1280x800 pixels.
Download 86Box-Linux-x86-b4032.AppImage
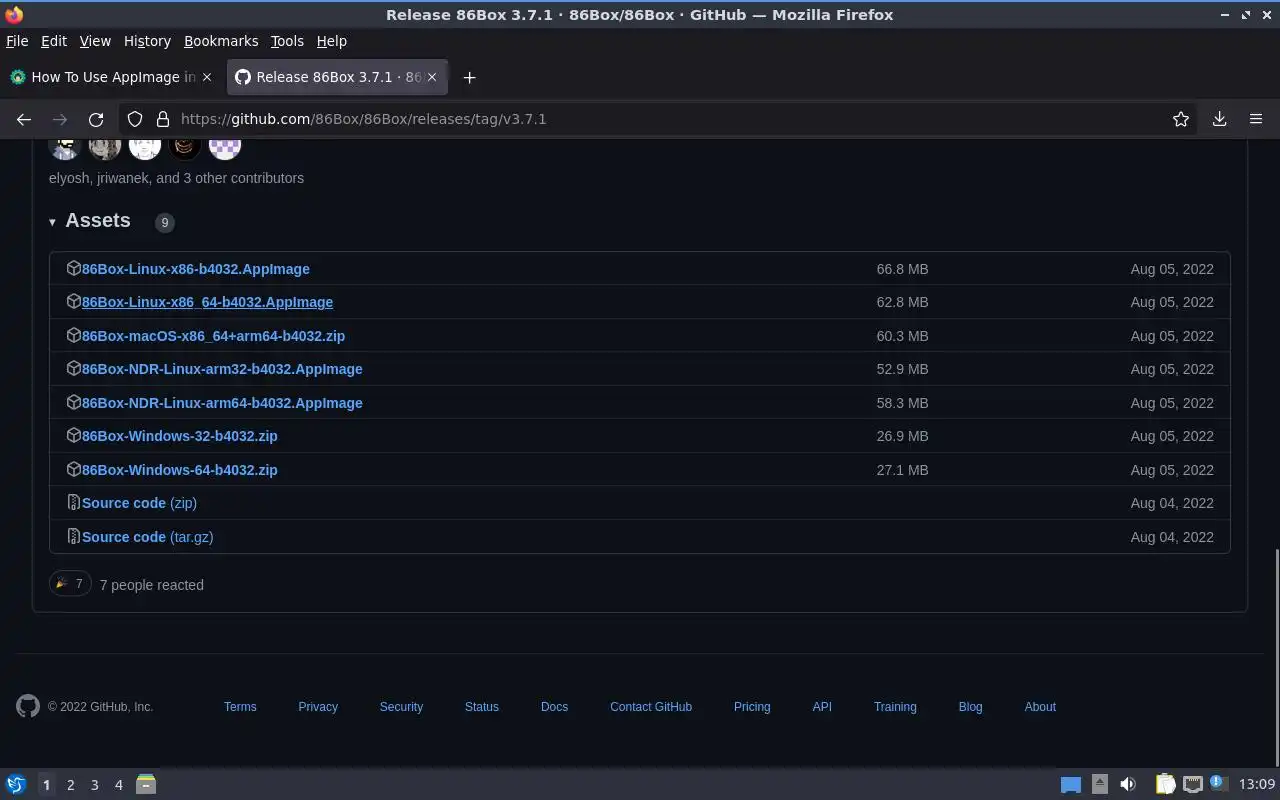[195, 269]
